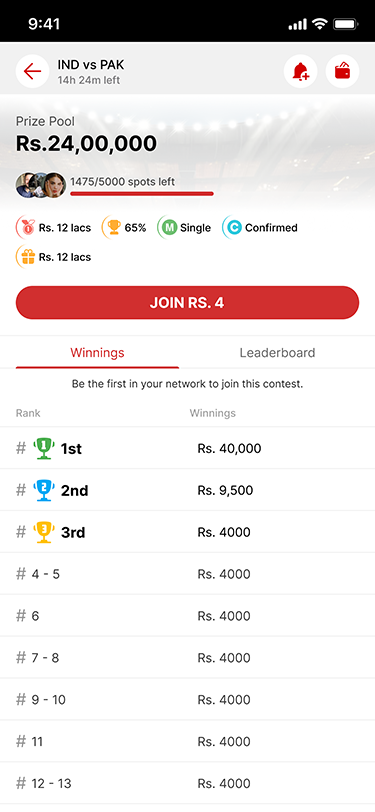Switch to the Winnings tab

(x=97, y=353)
